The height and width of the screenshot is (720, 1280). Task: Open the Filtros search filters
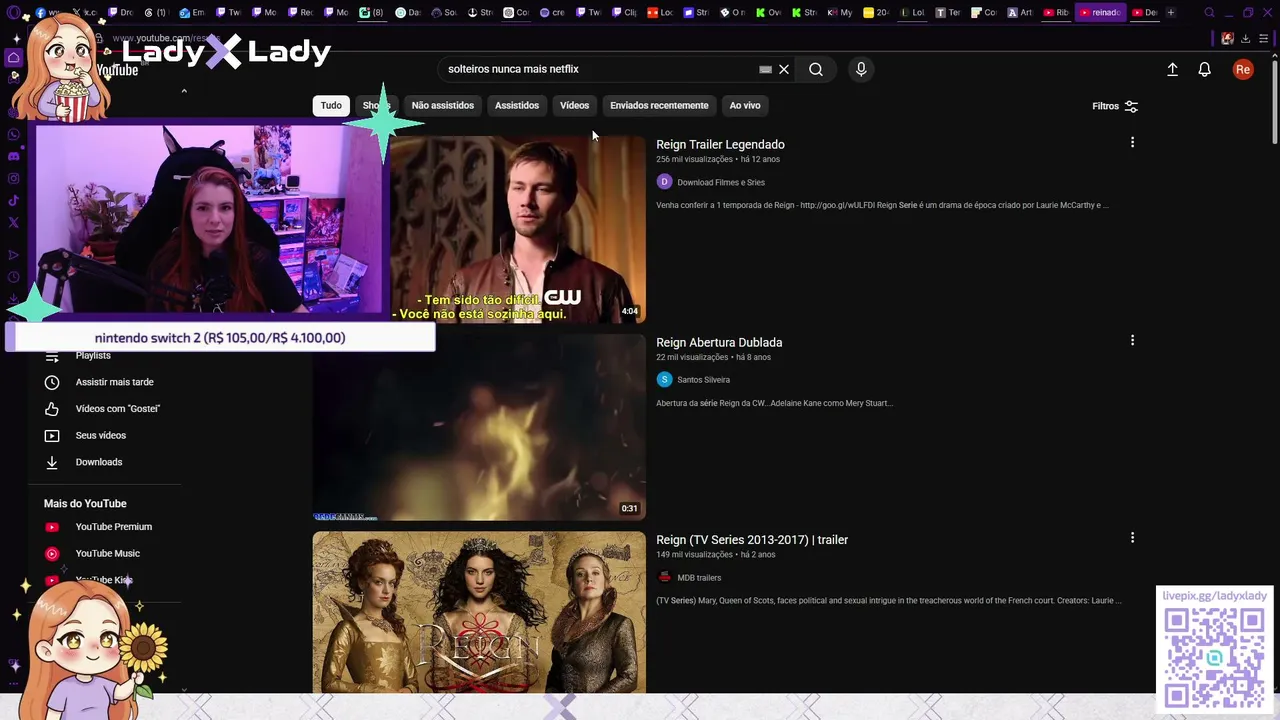click(x=1115, y=106)
